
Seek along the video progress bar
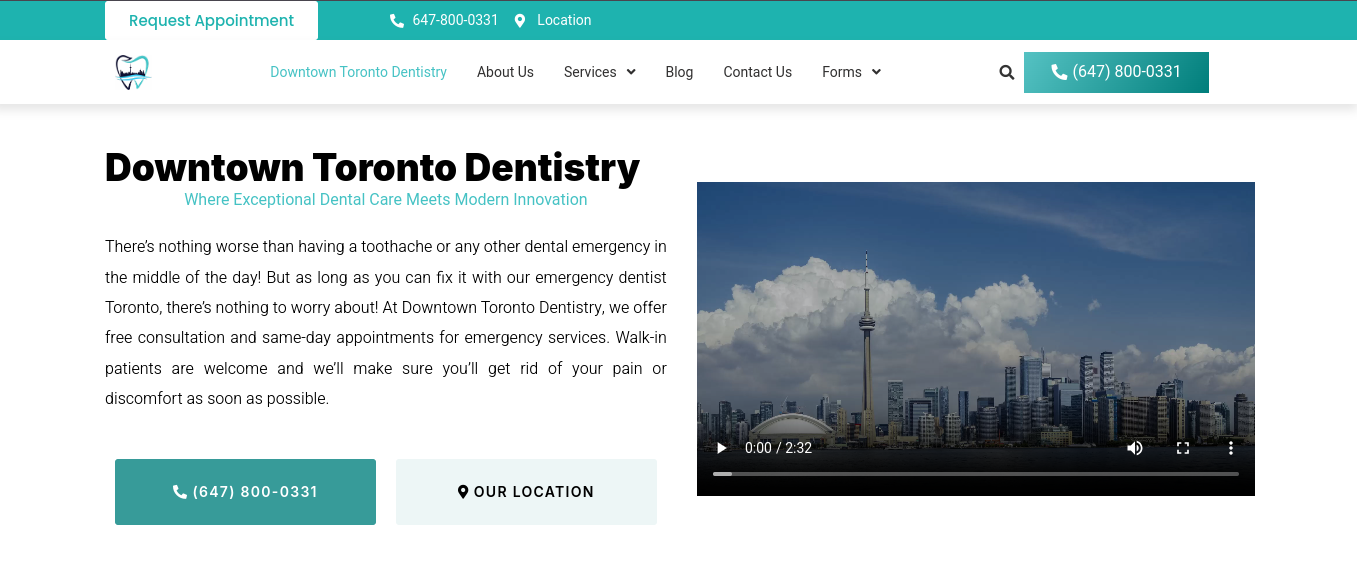[975, 474]
